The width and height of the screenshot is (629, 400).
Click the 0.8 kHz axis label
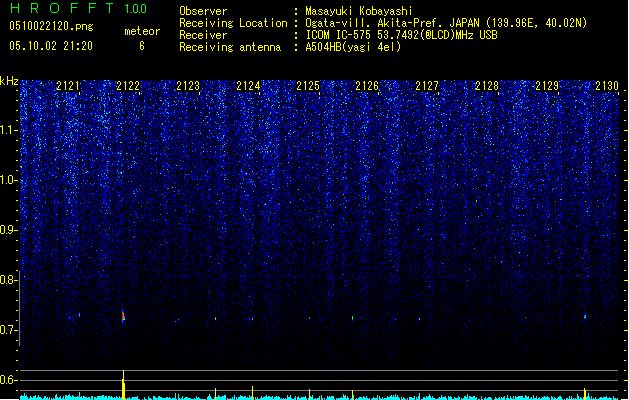[9, 280]
